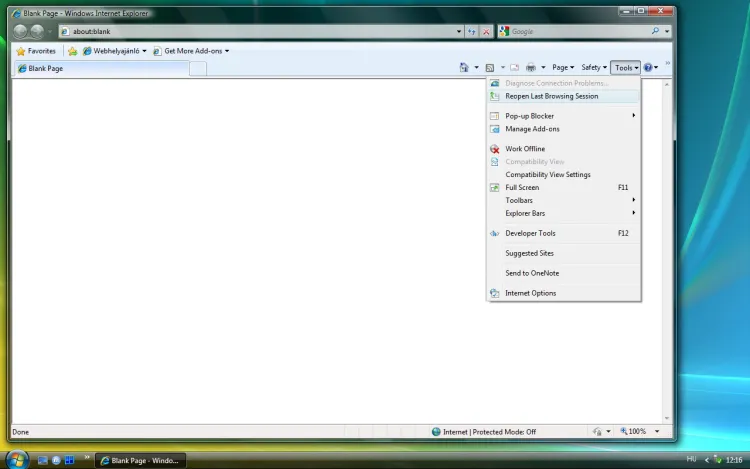
Task: Click the Add to Favorites Bar star icon
Action: click(x=72, y=51)
